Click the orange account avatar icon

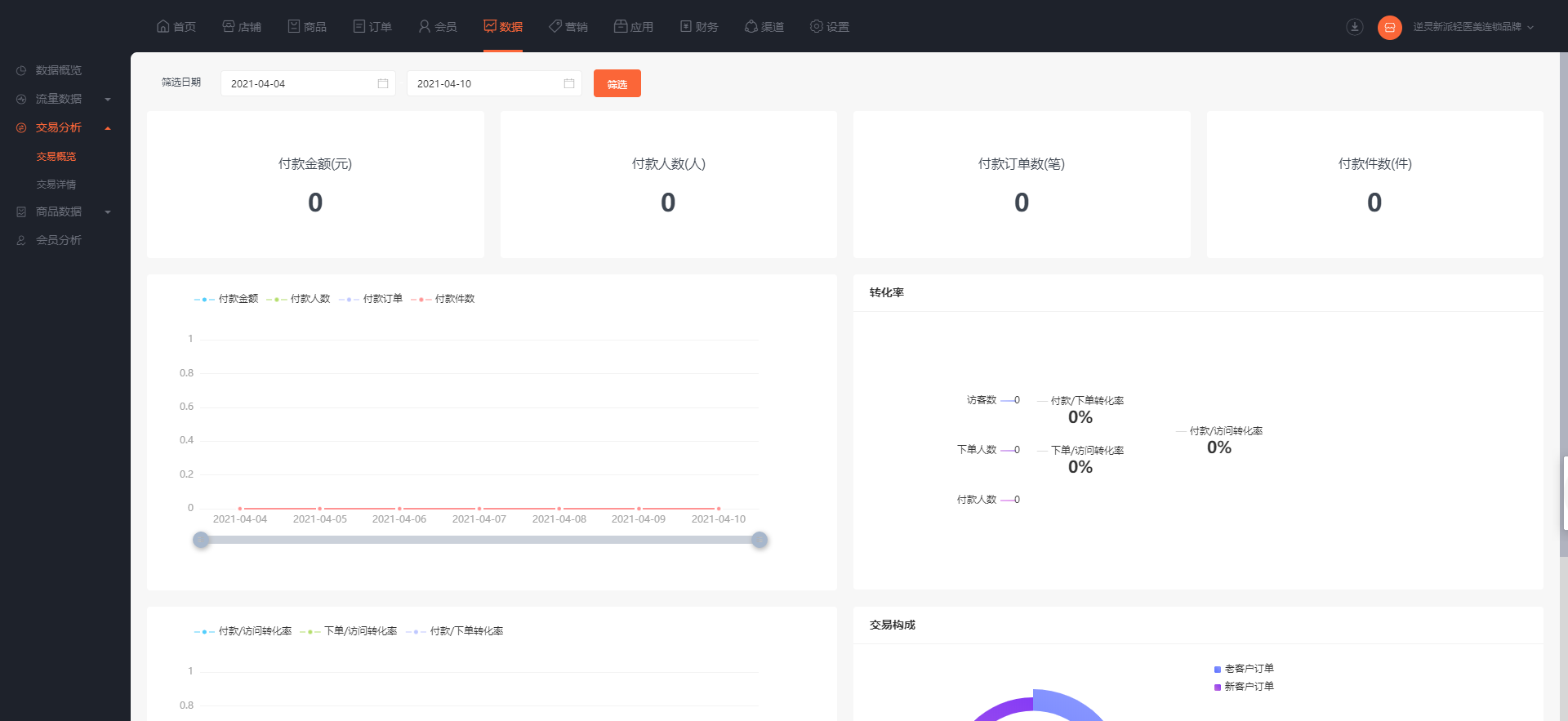point(1389,27)
